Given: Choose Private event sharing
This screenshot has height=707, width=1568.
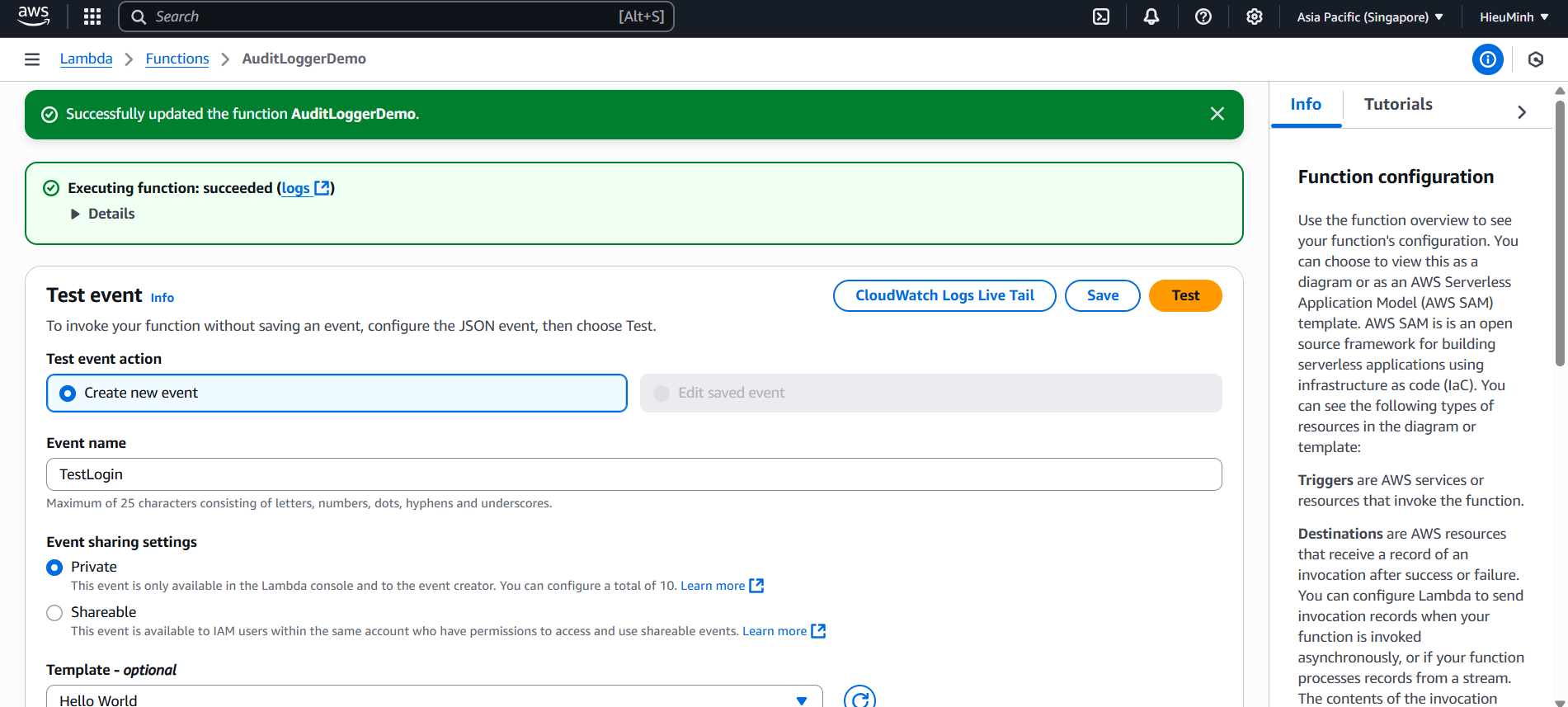Looking at the screenshot, I should (x=54, y=568).
